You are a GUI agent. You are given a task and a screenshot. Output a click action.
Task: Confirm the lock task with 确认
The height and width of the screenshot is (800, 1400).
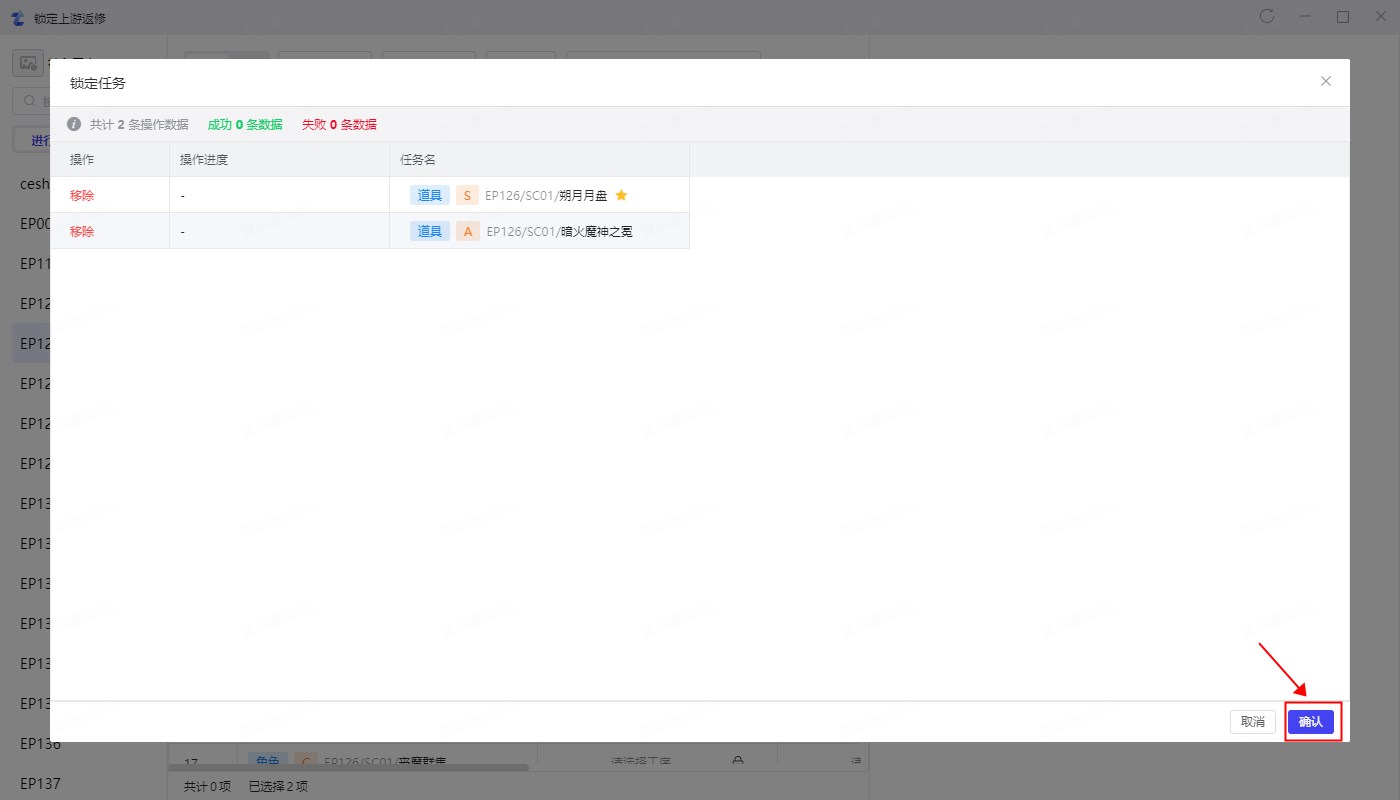coord(1311,722)
